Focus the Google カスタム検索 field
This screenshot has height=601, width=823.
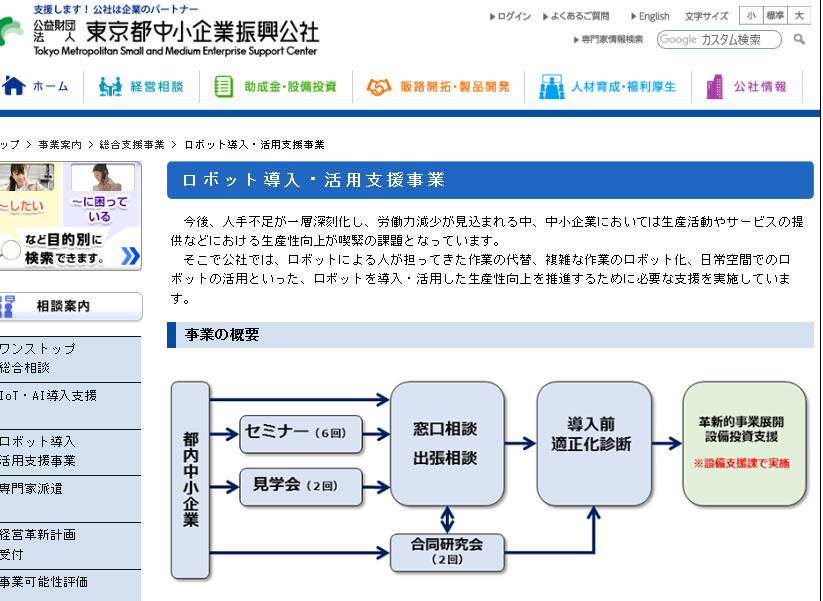click(719, 39)
